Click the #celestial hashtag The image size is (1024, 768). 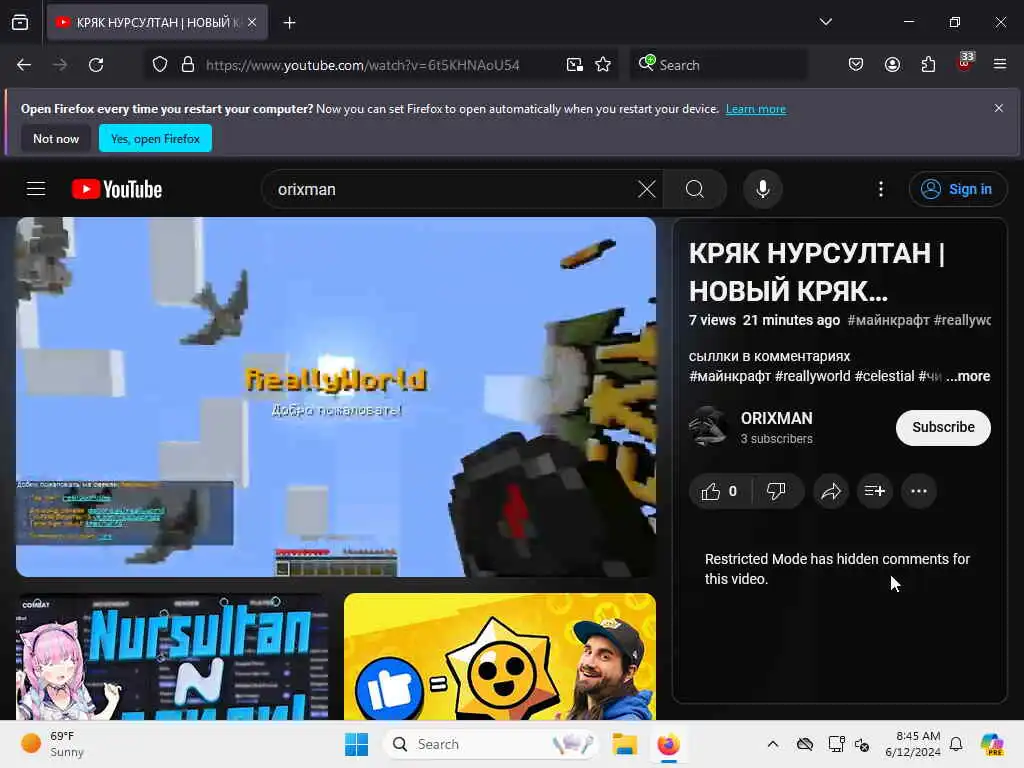884,376
